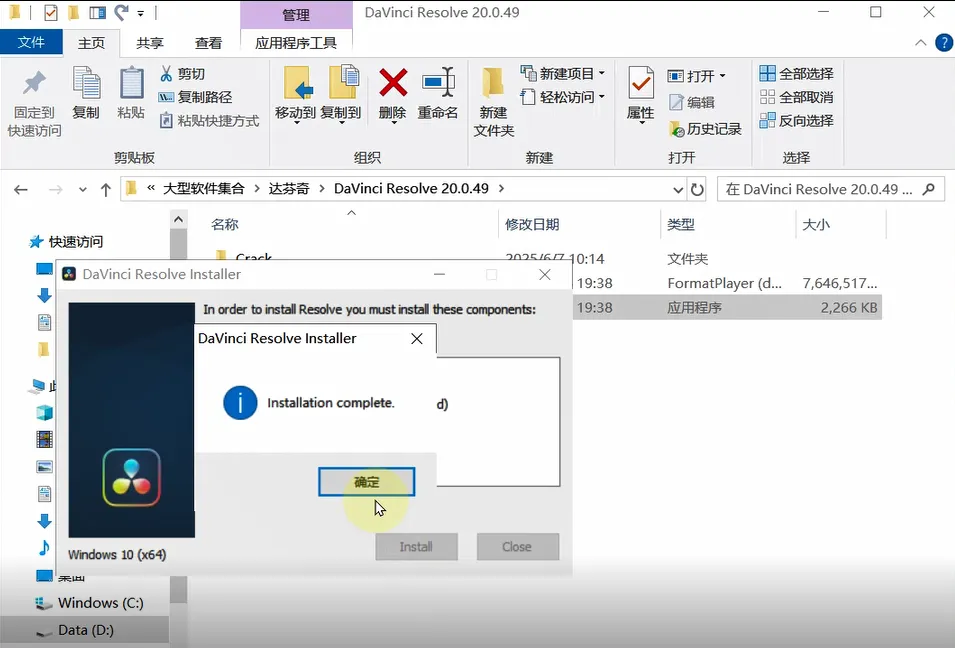Click 全部选择 select all

pos(797,74)
